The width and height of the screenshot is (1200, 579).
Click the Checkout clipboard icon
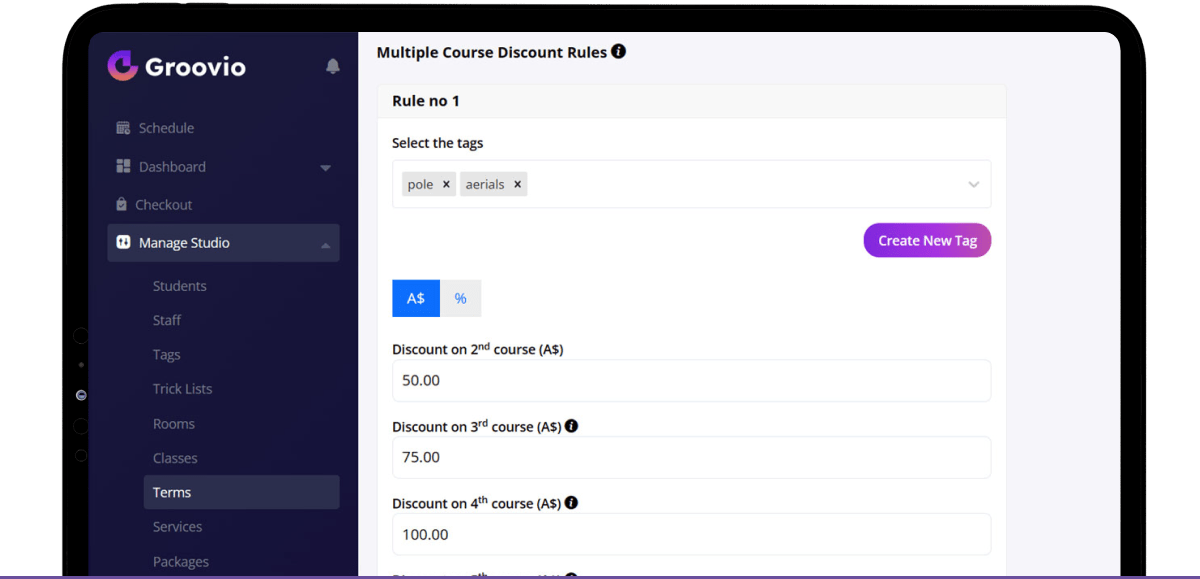coord(122,205)
